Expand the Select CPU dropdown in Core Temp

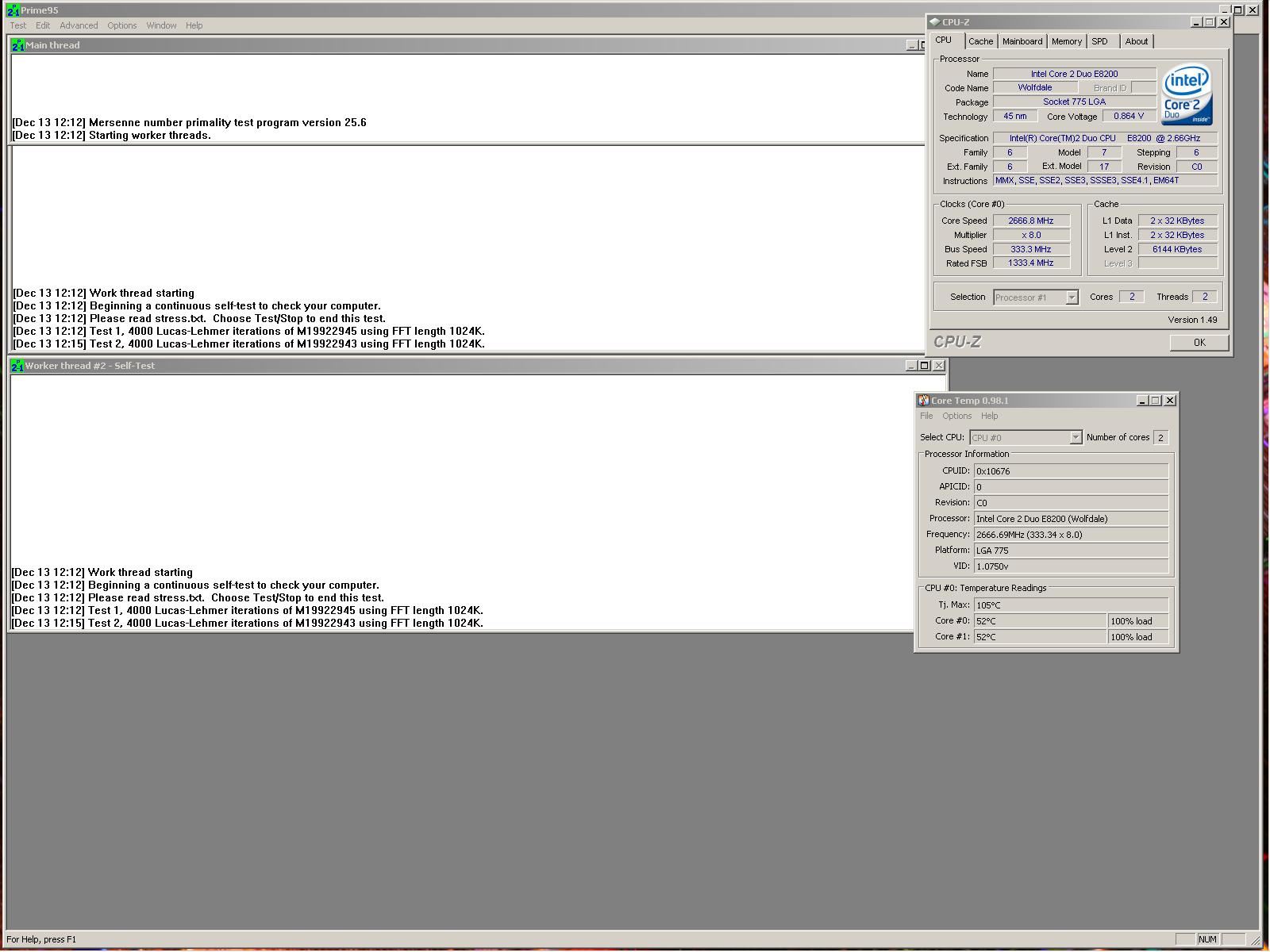pos(1076,438)
